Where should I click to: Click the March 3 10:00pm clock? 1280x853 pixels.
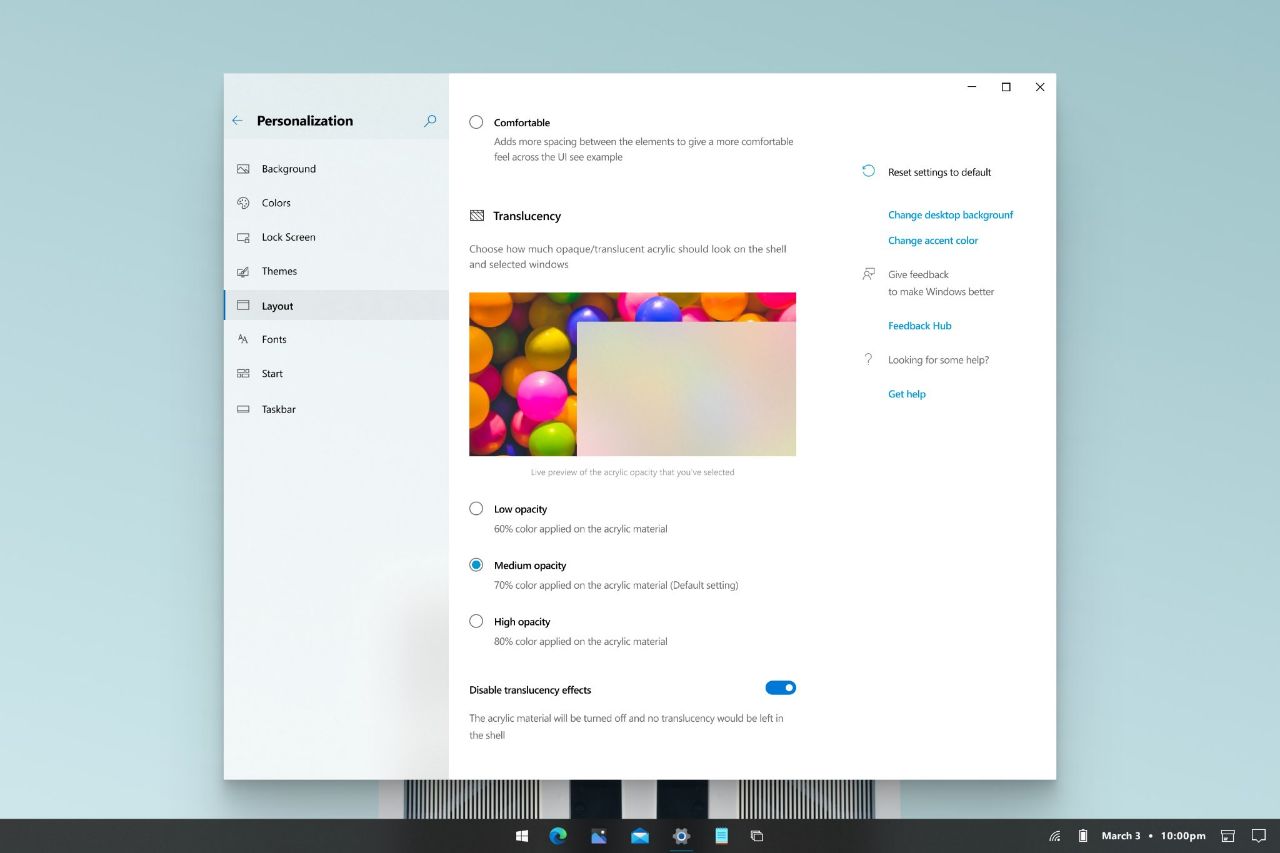pos(1153,836)
